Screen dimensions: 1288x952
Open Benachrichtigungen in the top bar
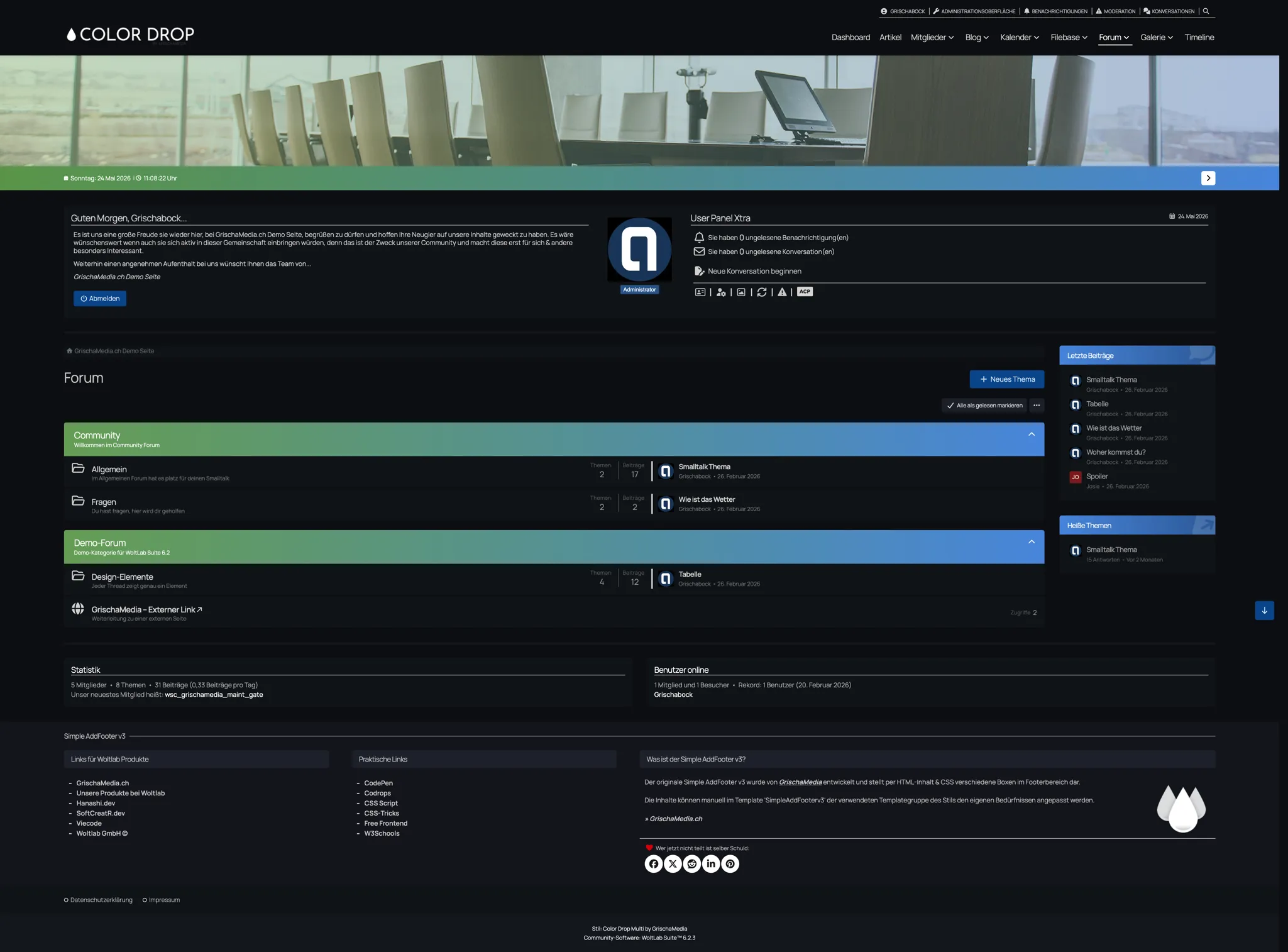[x=1056, y=11]
